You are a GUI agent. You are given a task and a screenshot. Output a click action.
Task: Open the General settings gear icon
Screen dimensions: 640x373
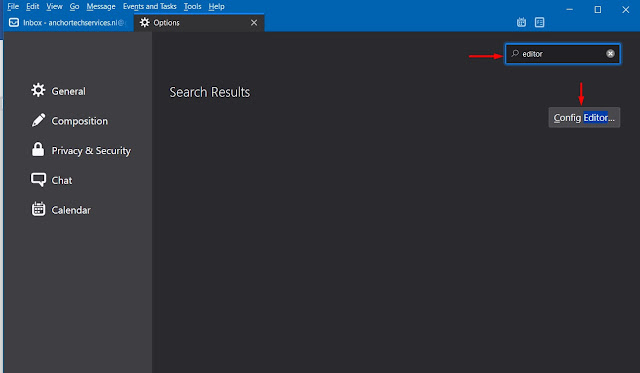[38, 90]
